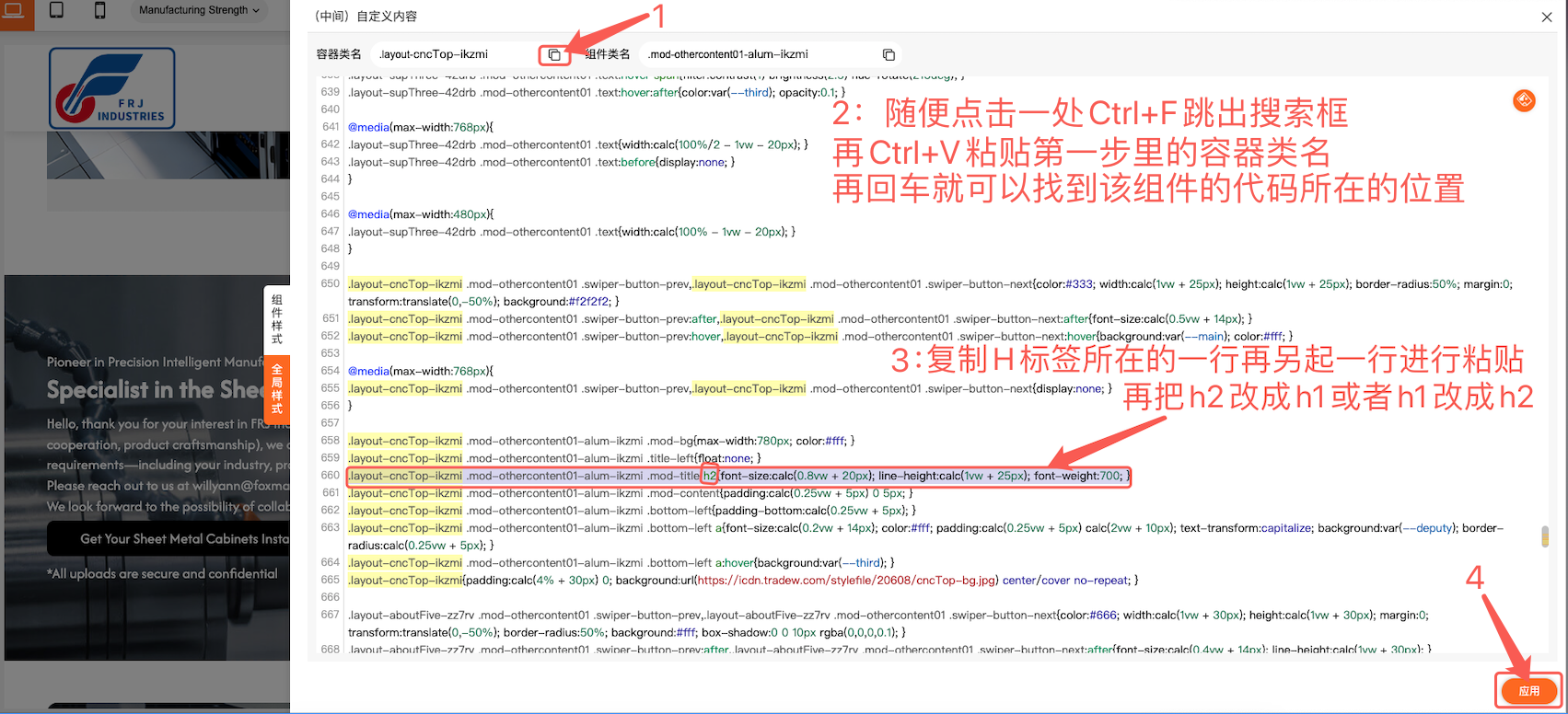The image size is (1568, 714).
Task: Click the 容器类名 text field
Action: 456,54
